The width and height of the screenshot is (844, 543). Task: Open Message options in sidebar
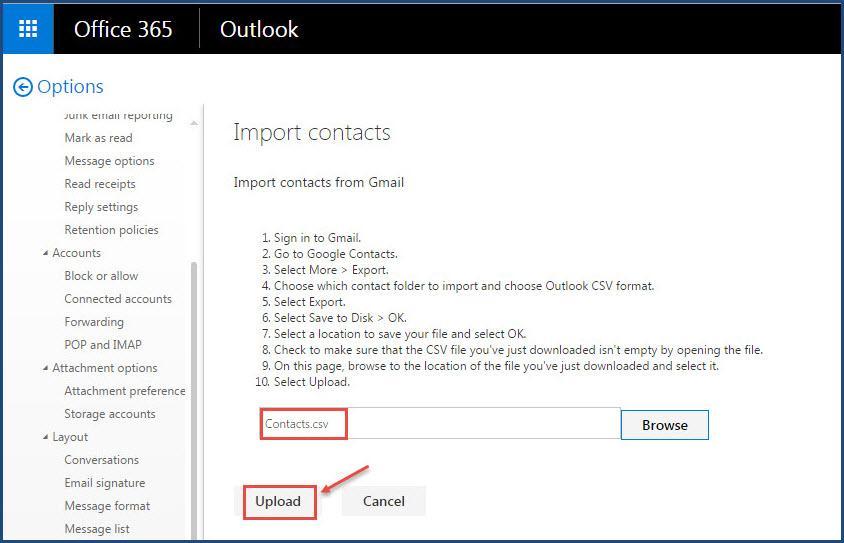pyautogui.click(x=109, y=161)
